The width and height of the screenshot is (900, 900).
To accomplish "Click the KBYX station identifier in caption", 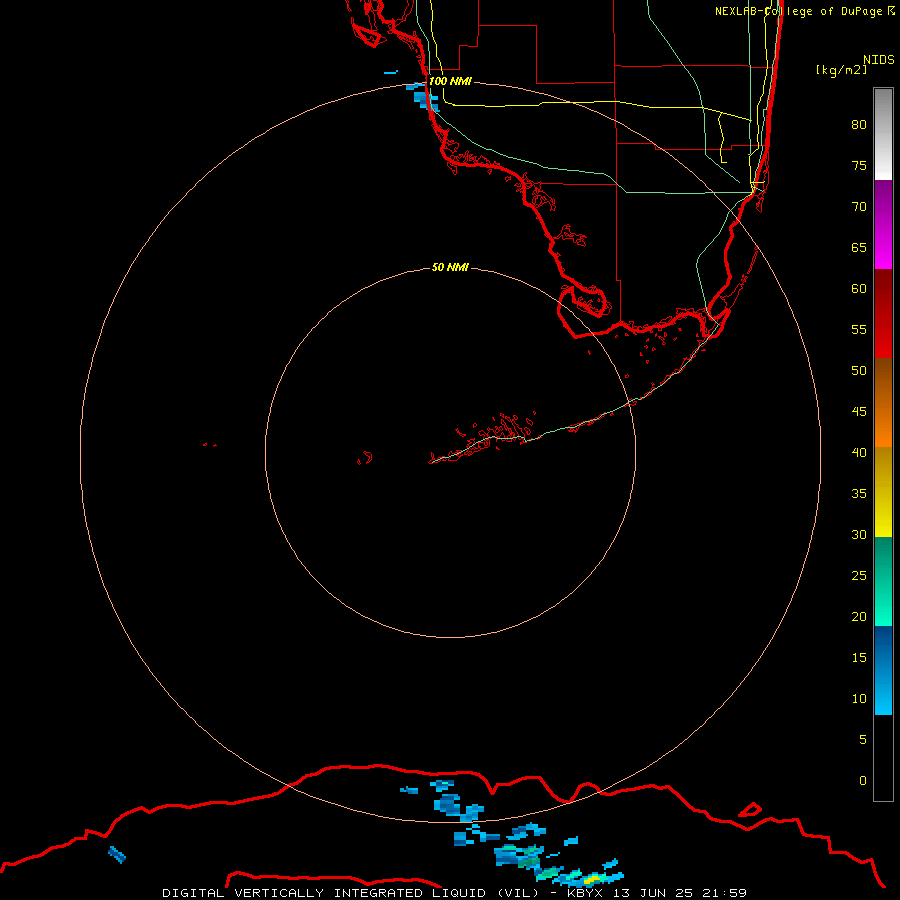I will [x=585, y=893].
